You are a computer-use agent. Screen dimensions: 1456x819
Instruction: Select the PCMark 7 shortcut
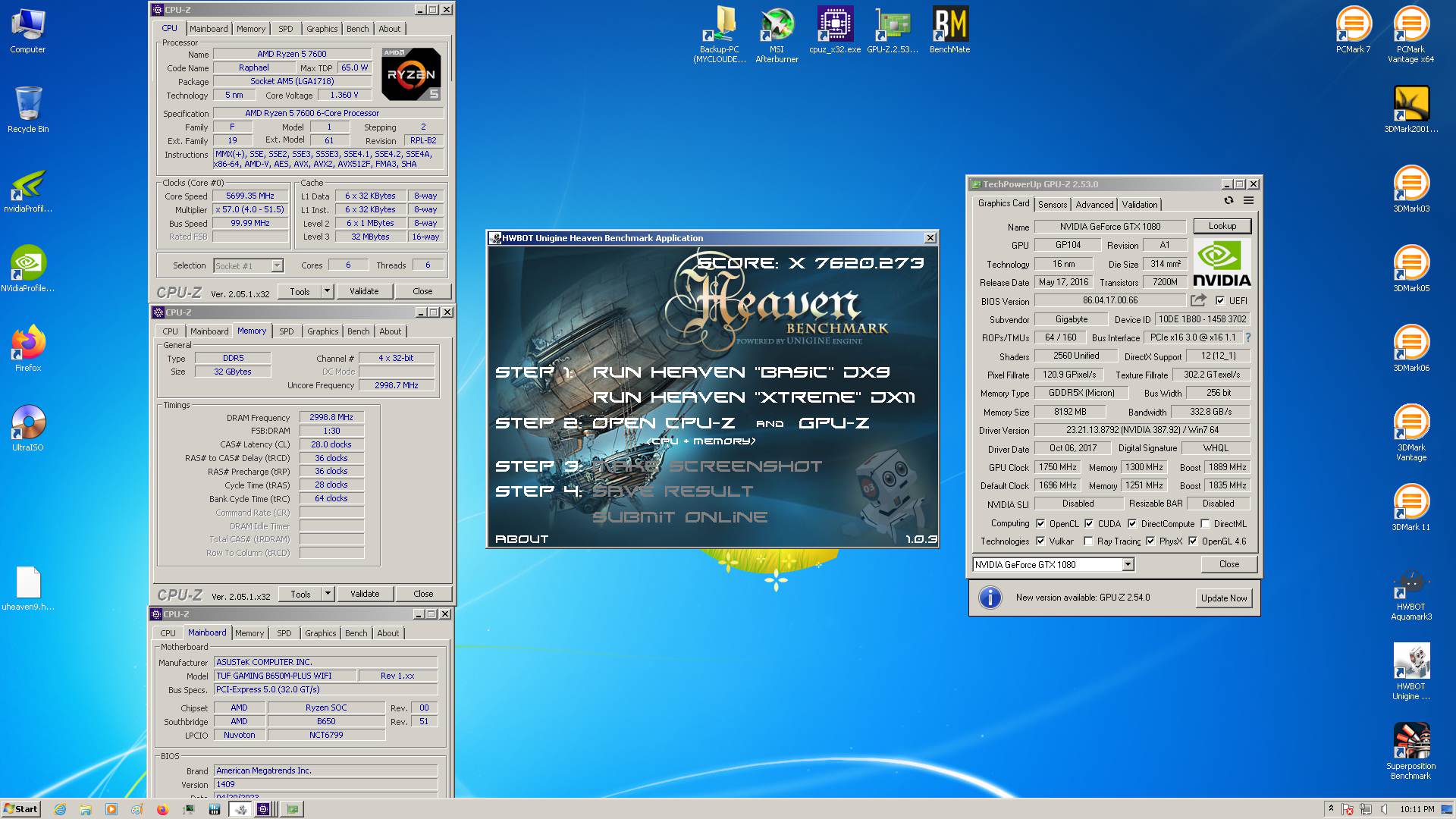click(x=1354, y=31)
